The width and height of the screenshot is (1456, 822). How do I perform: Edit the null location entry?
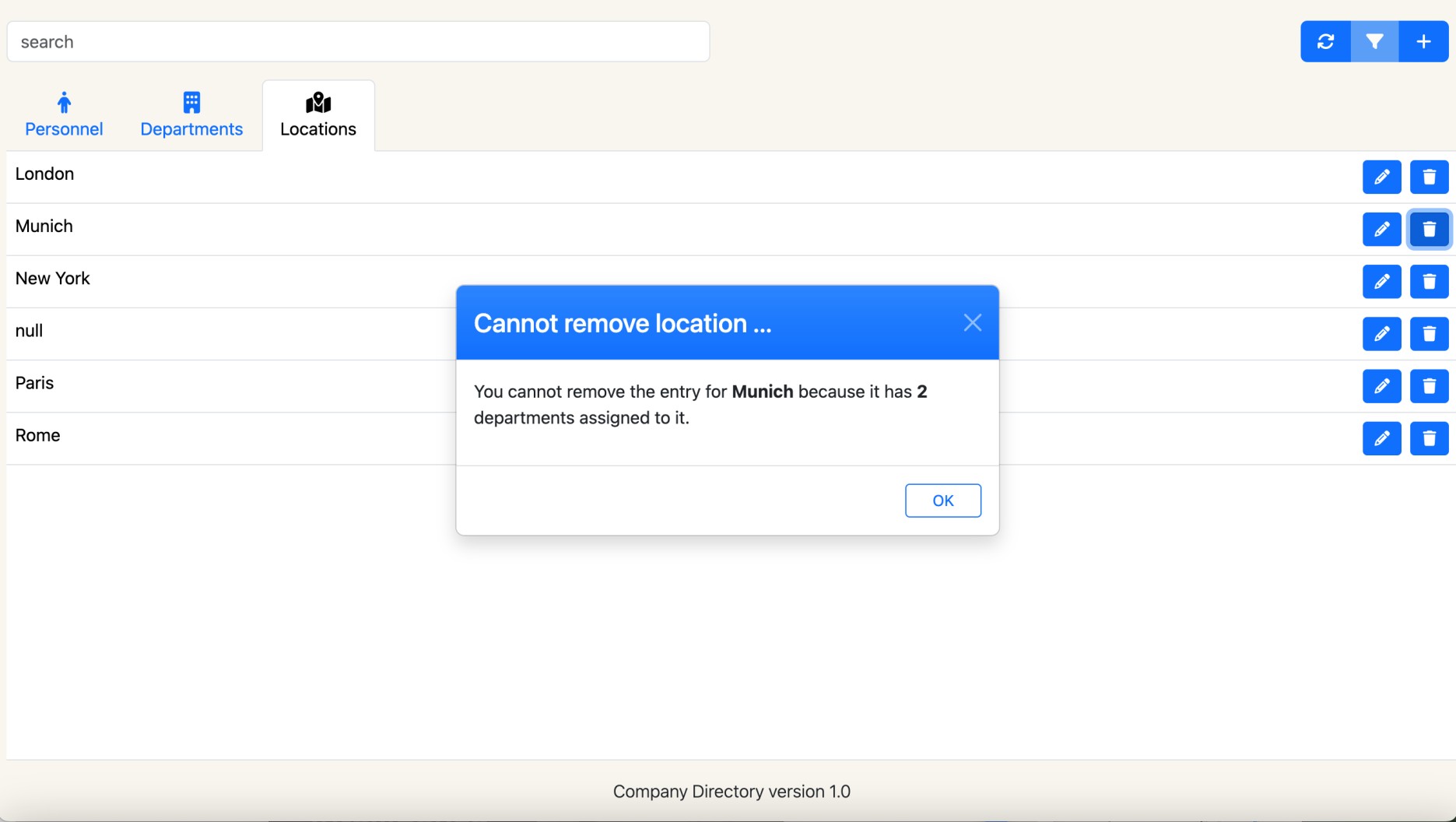1381,334
